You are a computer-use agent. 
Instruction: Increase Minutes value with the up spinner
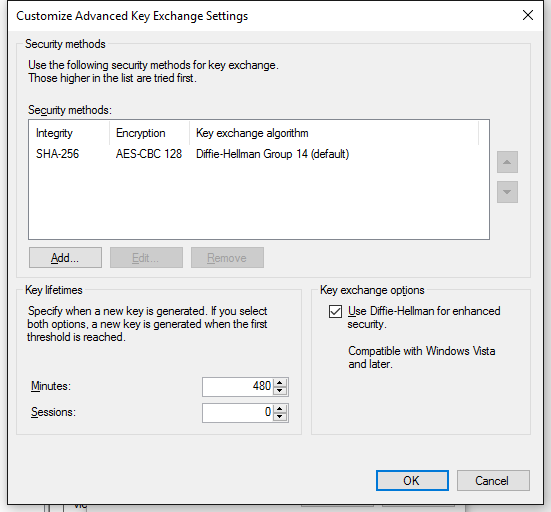click(x=280, y=383)
